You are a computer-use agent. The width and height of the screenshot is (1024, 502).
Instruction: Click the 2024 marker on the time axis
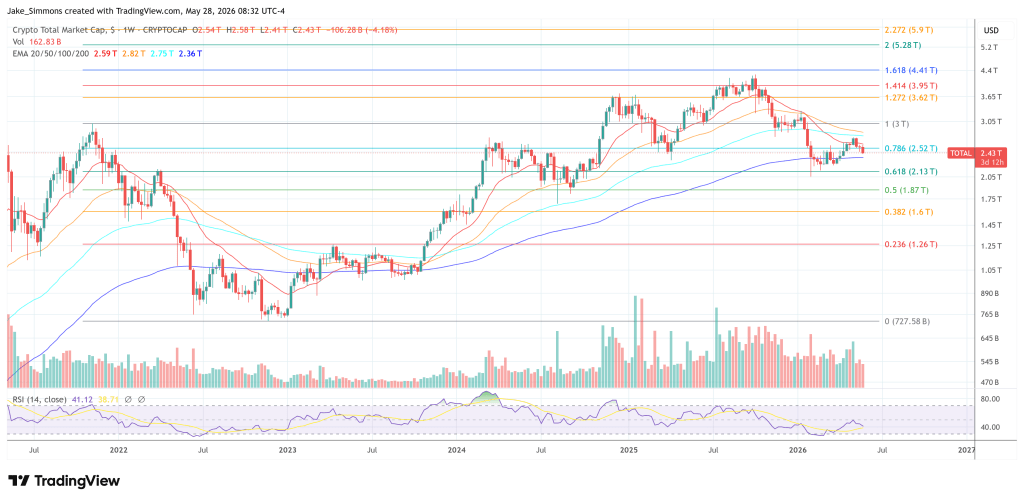[456, 450]
